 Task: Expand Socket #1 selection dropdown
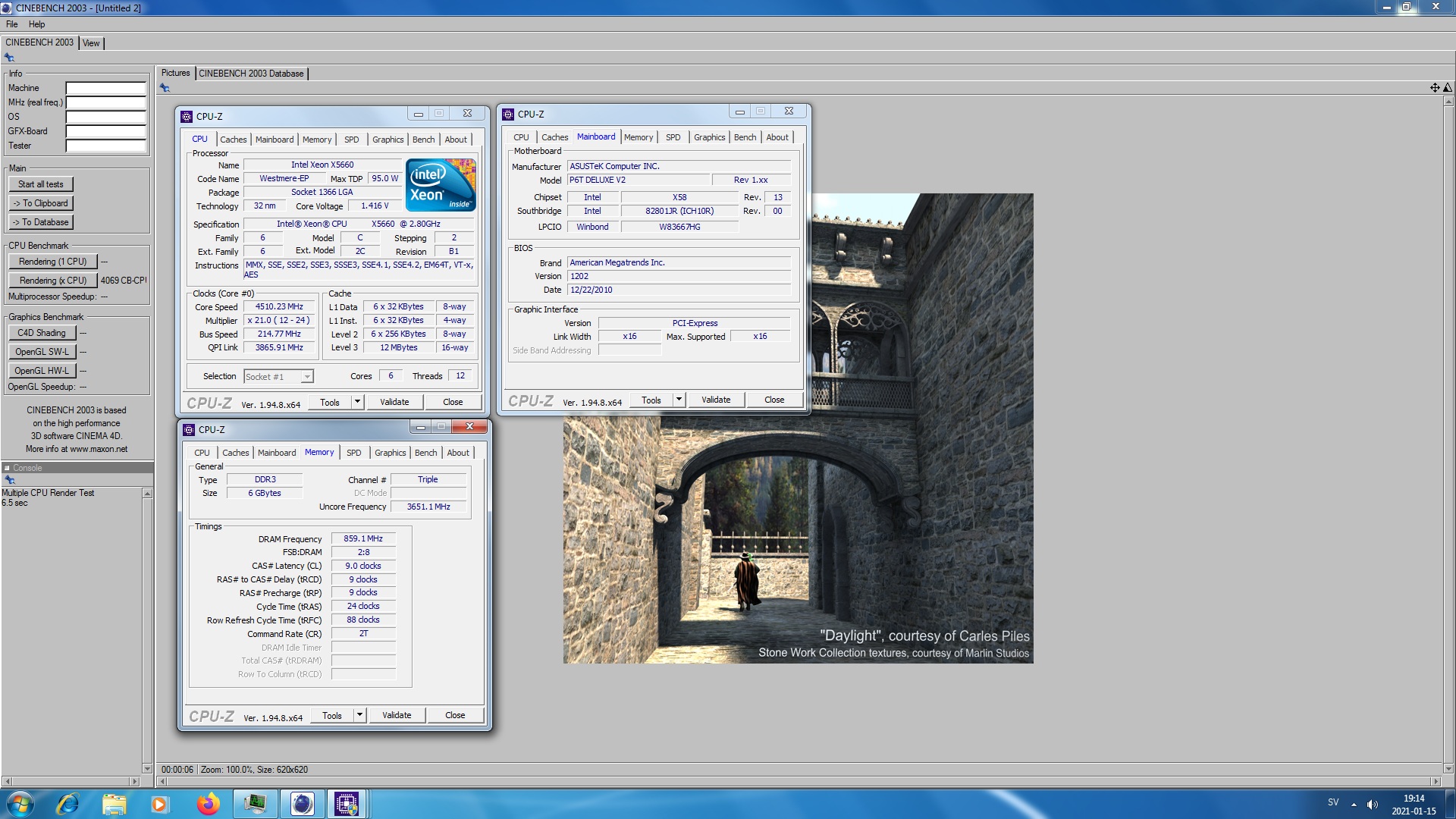click(x=306, y=377)
